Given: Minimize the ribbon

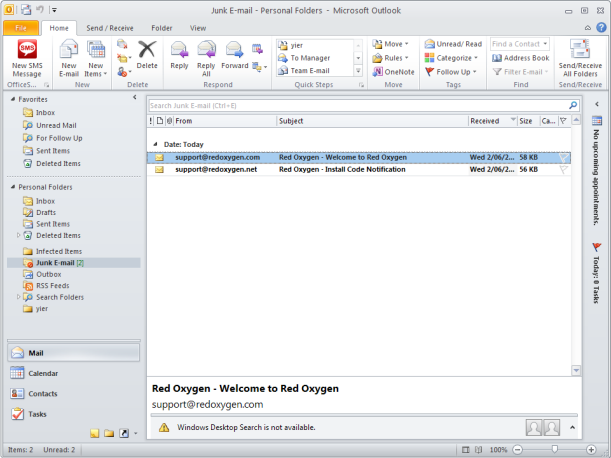Looking at the screenshot, I should point(588,28).
